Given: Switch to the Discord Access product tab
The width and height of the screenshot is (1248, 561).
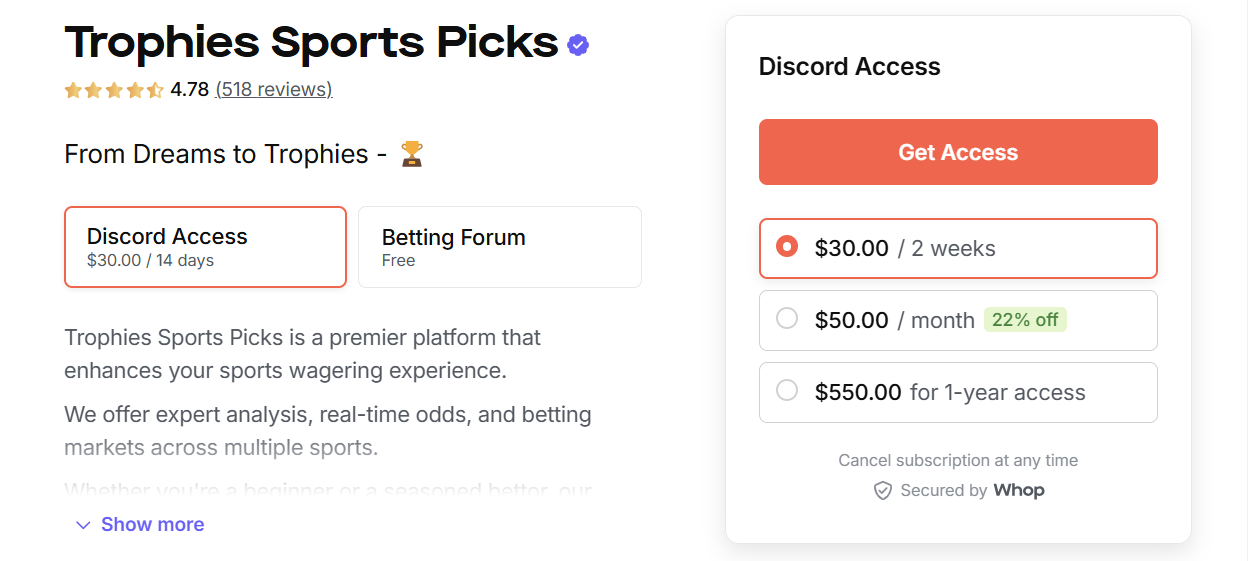Looking at the screenshot, I should [x=205, y=247].
